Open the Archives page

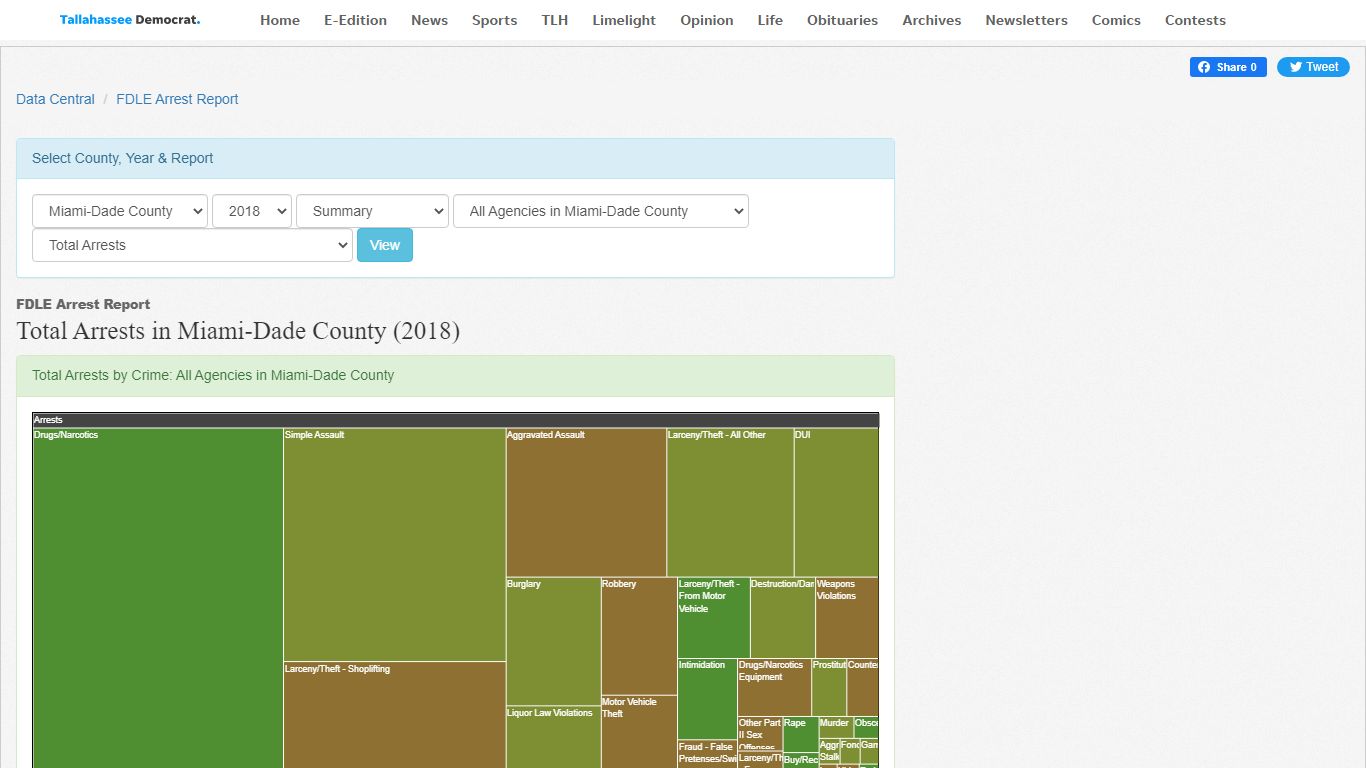[x=932, y=20]
